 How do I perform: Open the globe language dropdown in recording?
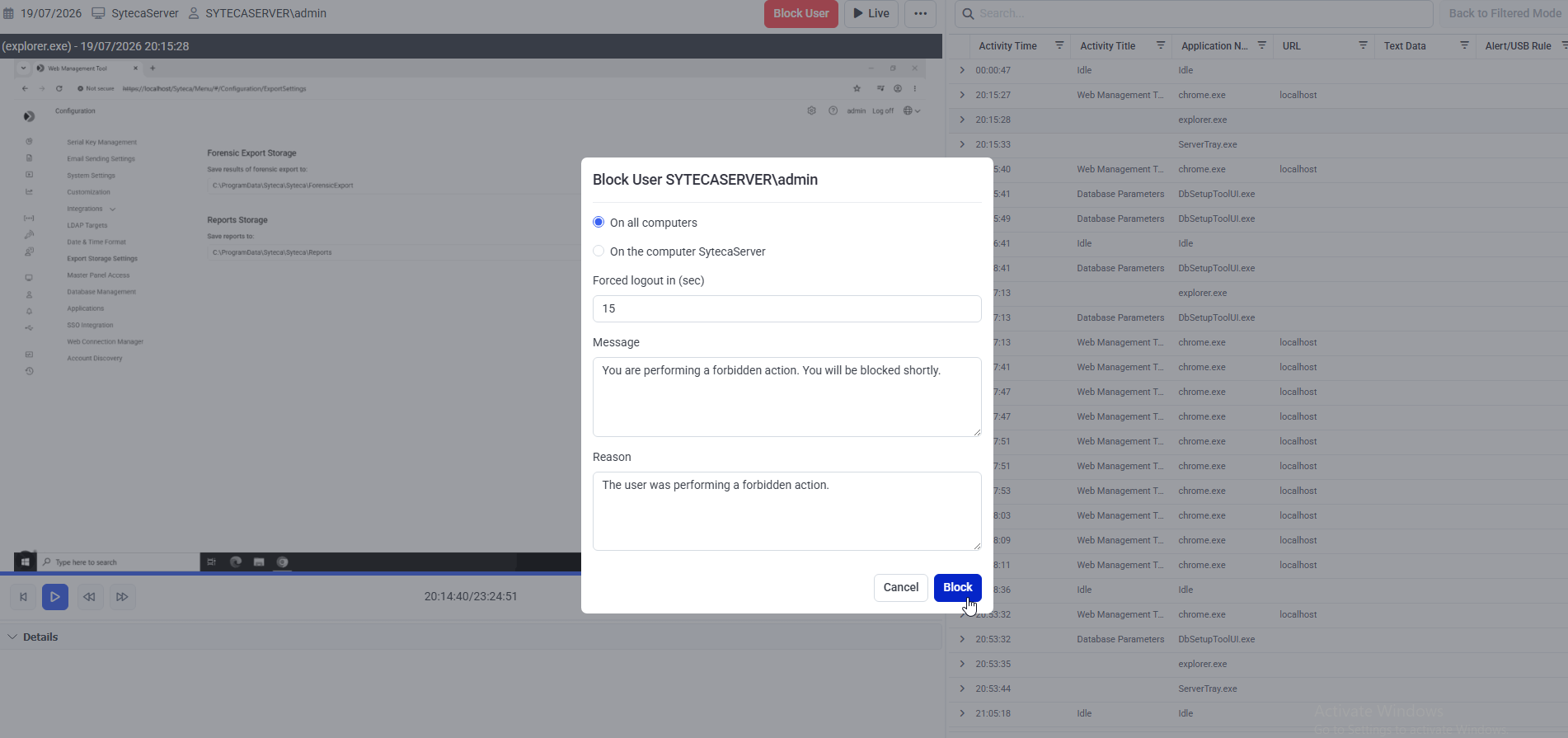pyautogui.click(x=912, y=110)
